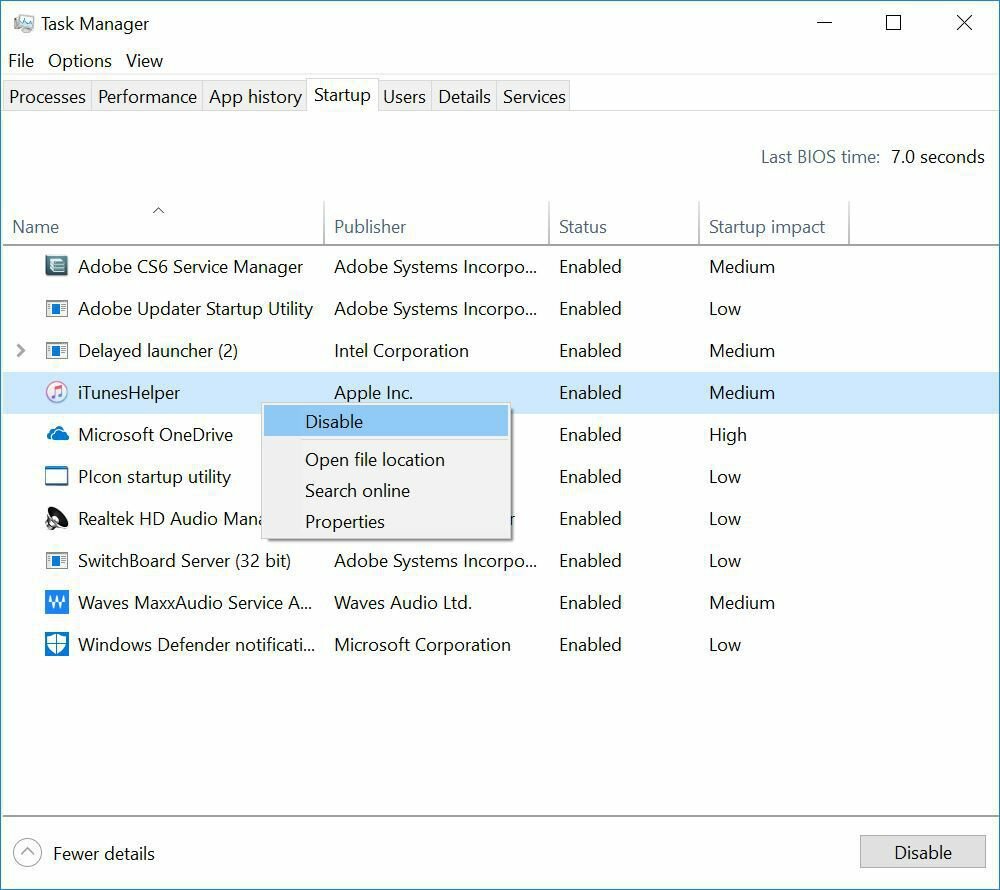This screenshot has height=890, width=1000.
Task: Select Open file location menu entry
Action: pyautogui.click(x=374, y=460)
